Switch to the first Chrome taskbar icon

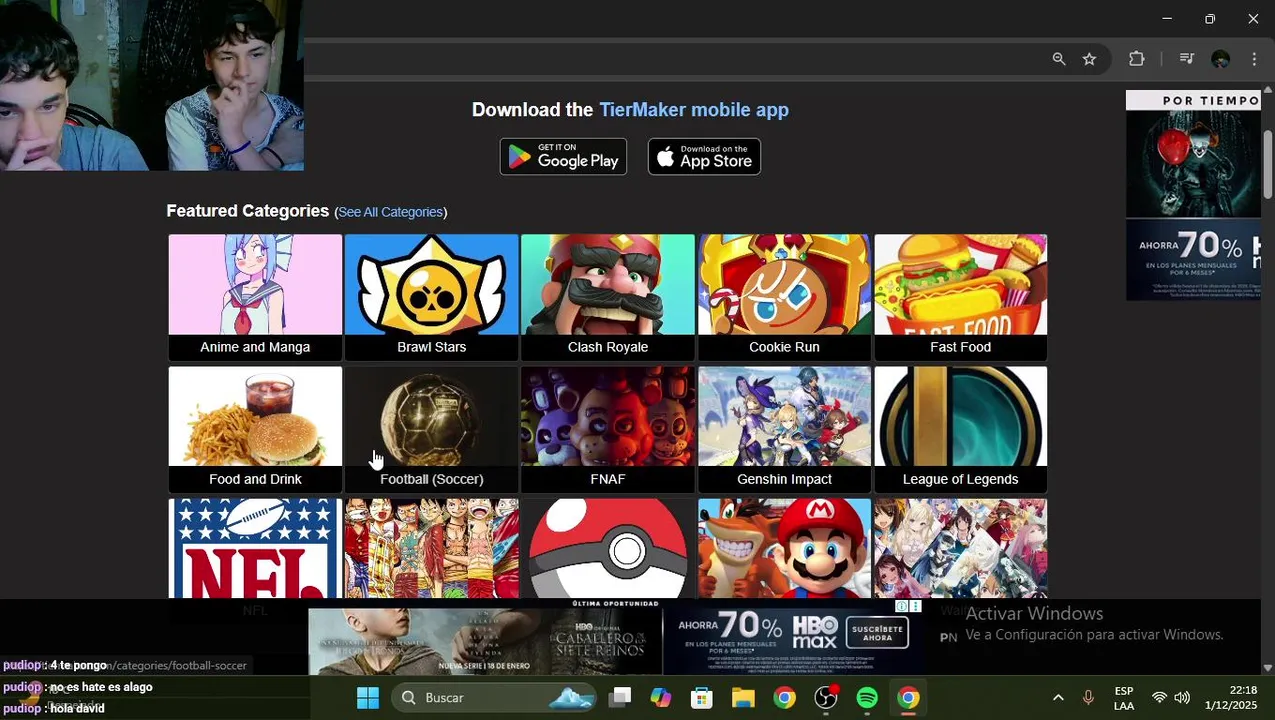click(784, 698)
